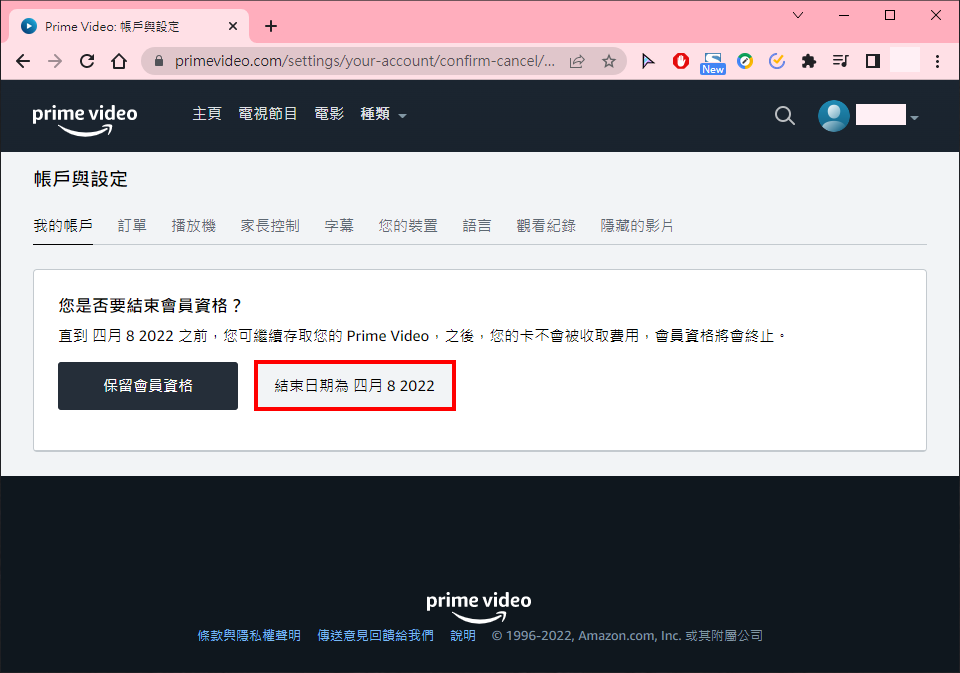Click the lock icon in address bar
This screenshot has height=673, width=960.
tap(159, 61)
